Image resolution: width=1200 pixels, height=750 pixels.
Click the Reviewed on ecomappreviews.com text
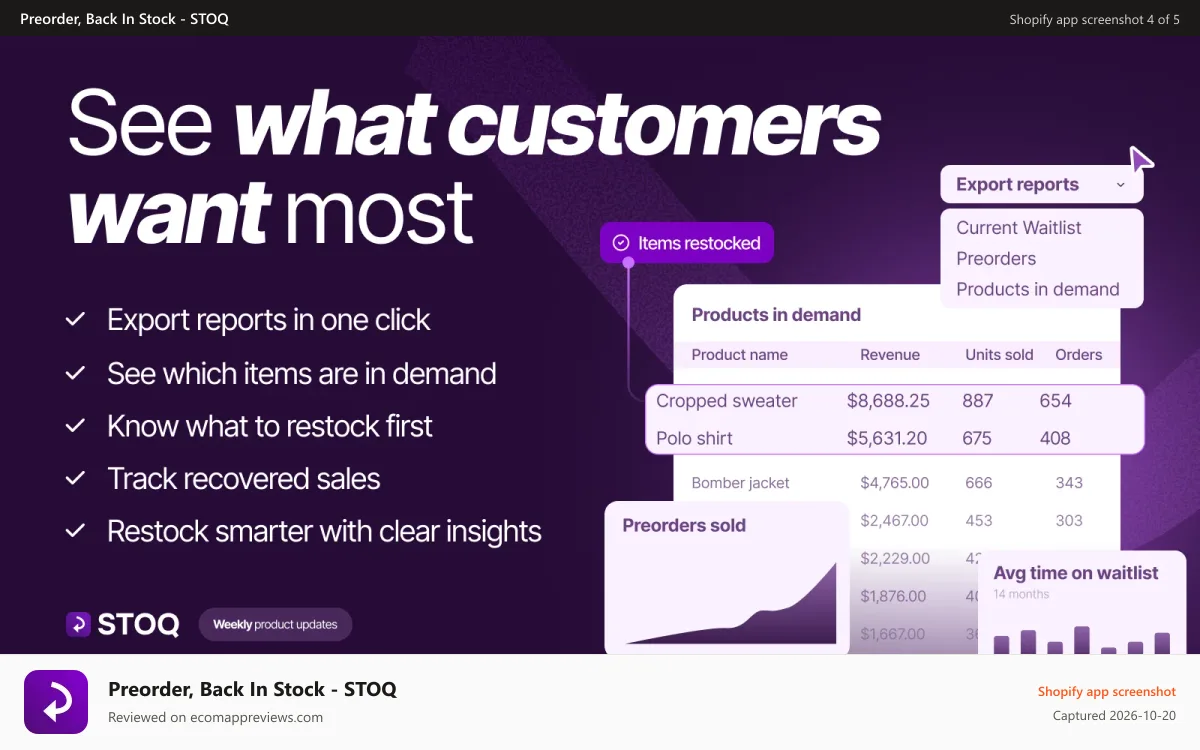(215, 717)
